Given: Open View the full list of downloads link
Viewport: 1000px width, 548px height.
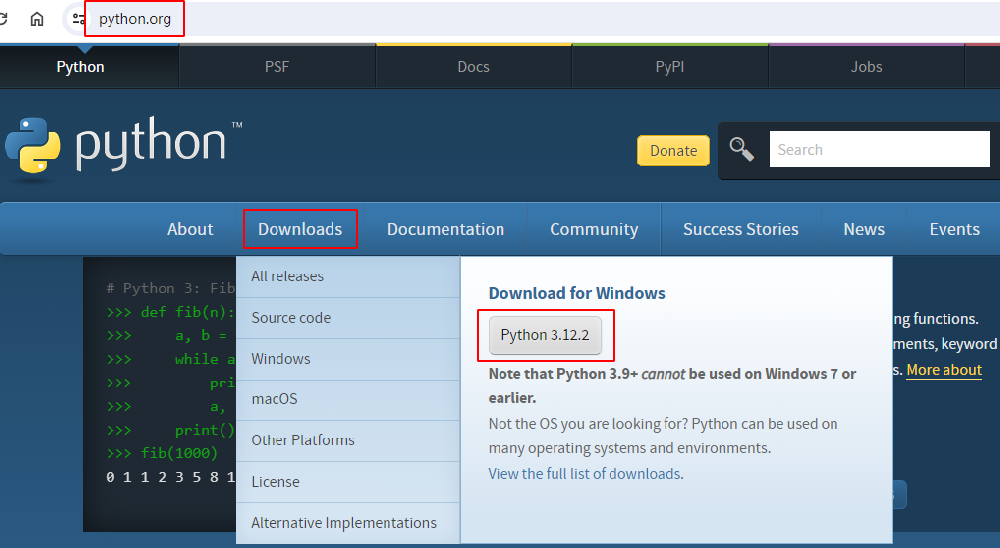Looking at the screenshot, I should click(x=586, y=474).
